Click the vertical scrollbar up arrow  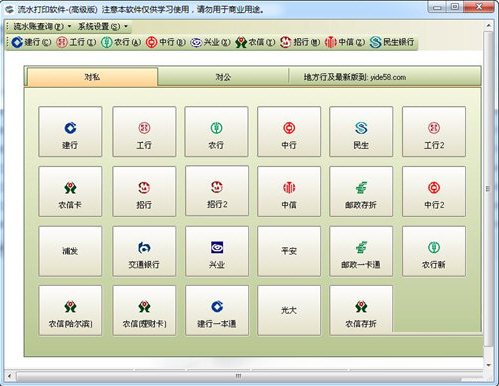(488, 25)
